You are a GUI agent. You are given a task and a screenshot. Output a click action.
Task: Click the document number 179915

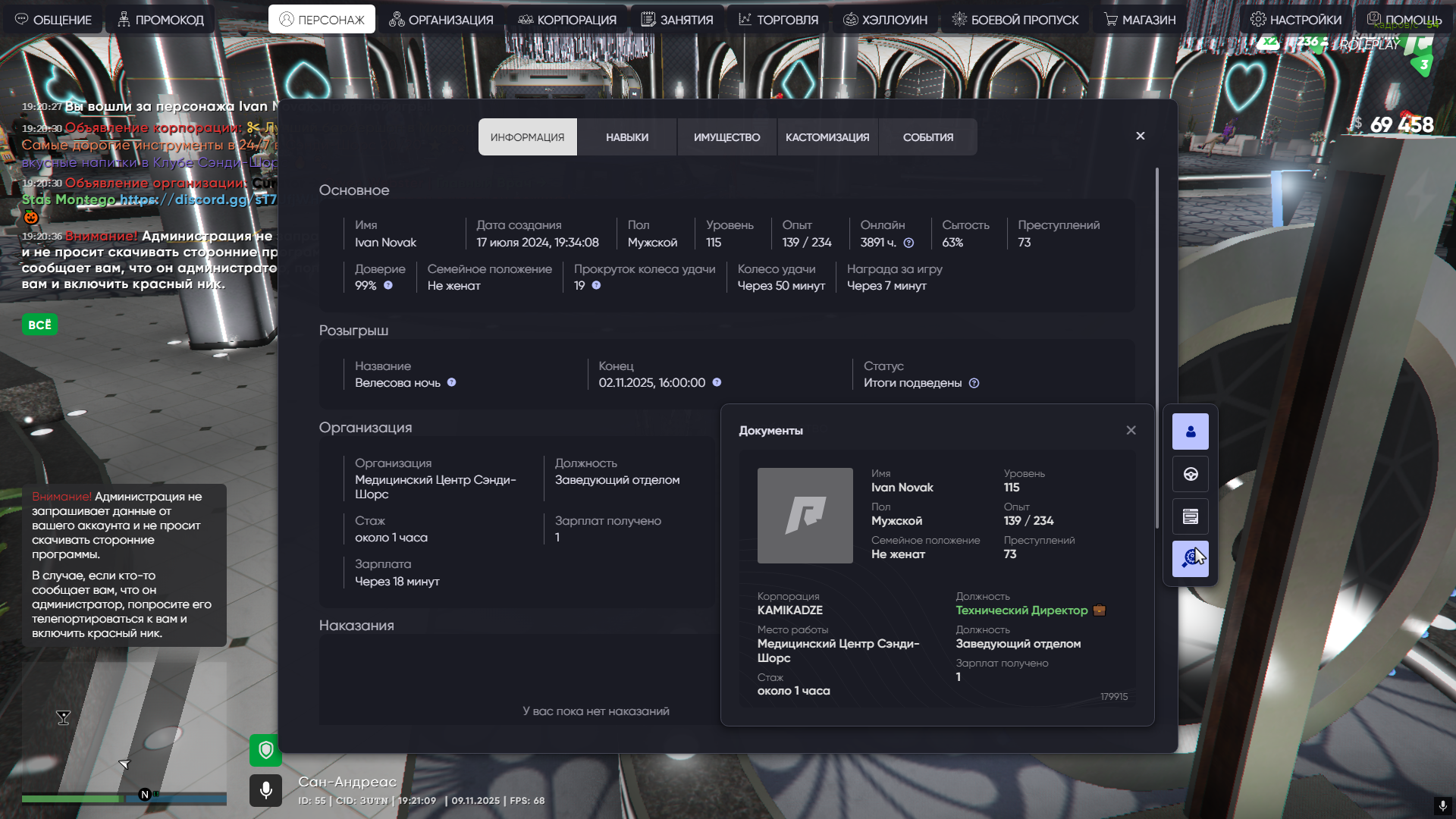tap(1114, 697)
